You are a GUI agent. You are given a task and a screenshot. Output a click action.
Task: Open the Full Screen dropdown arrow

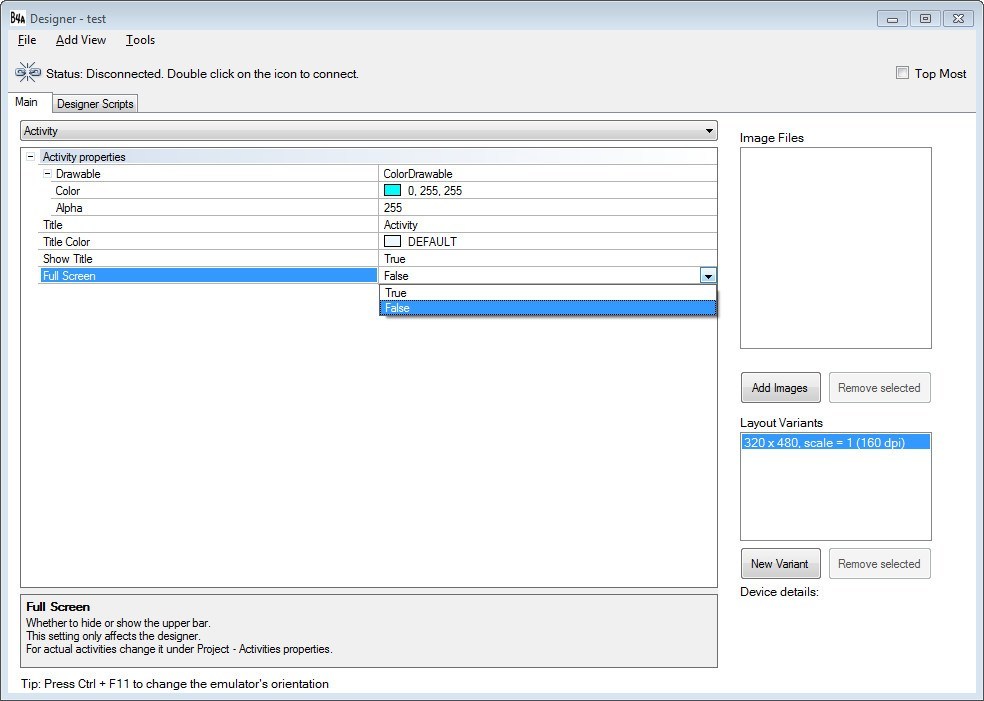point(708,275)
